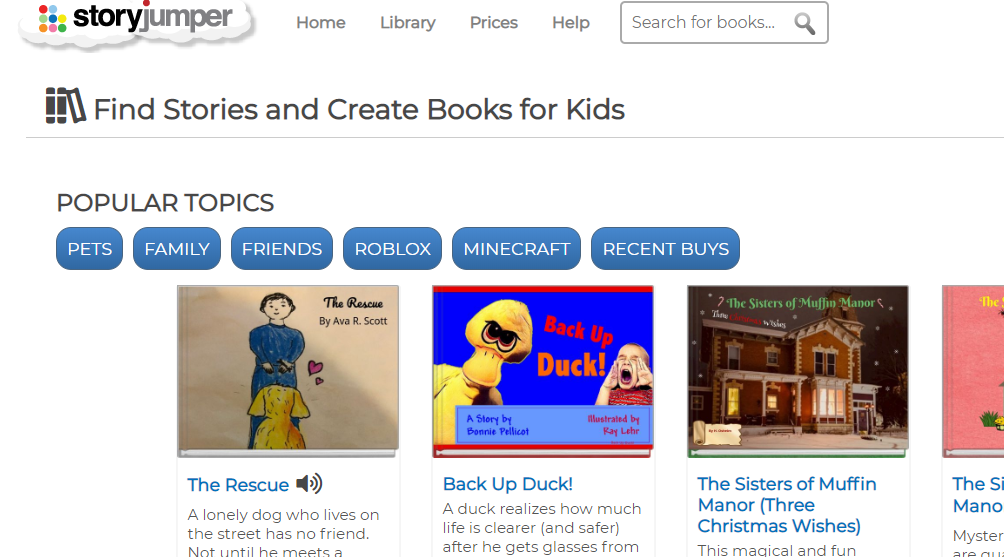
Task: Filter by the ROBLOX topic
Action: (392, 249)
